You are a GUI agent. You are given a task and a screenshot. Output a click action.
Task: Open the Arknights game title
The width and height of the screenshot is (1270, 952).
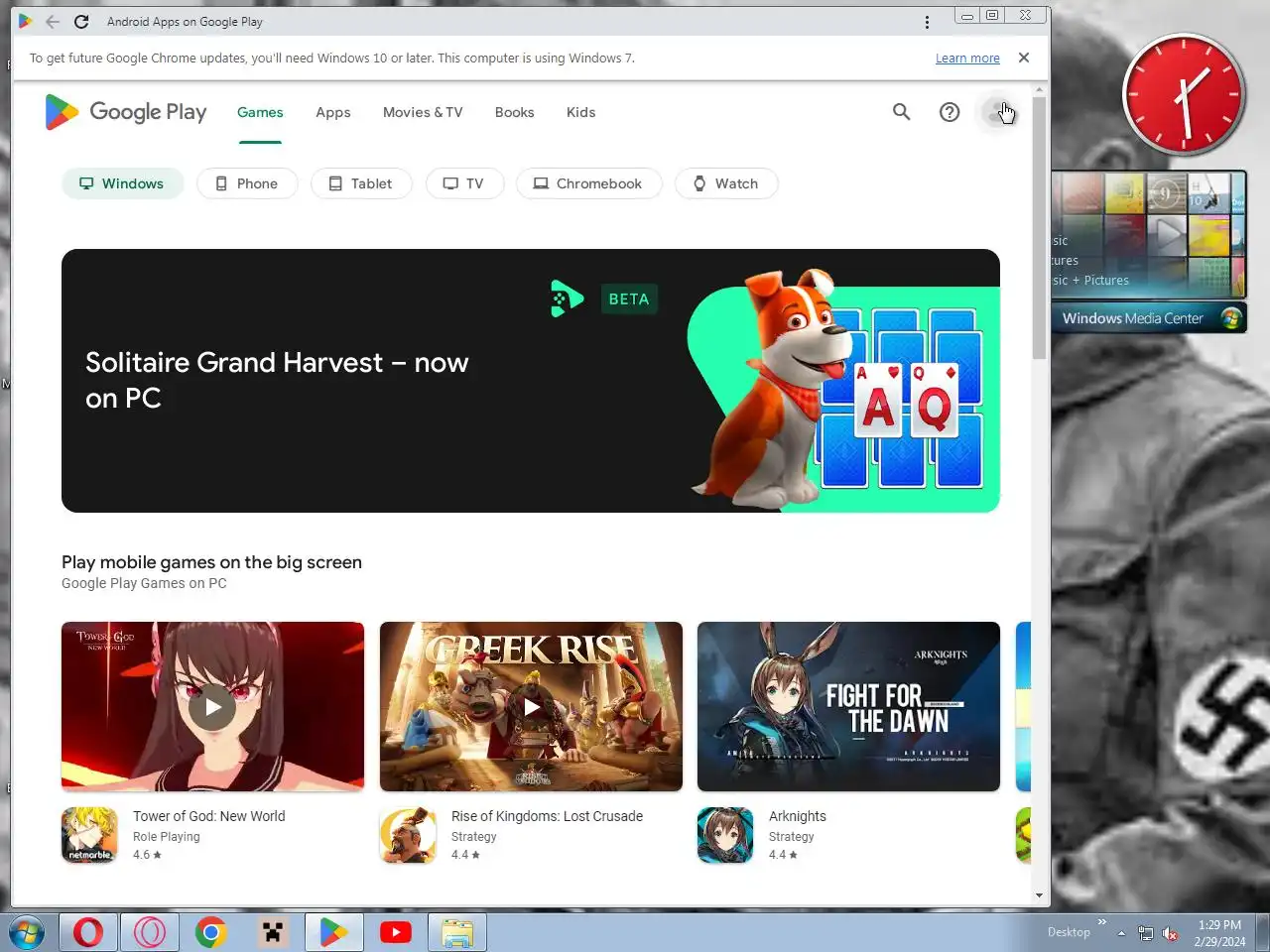coord(798,816)
